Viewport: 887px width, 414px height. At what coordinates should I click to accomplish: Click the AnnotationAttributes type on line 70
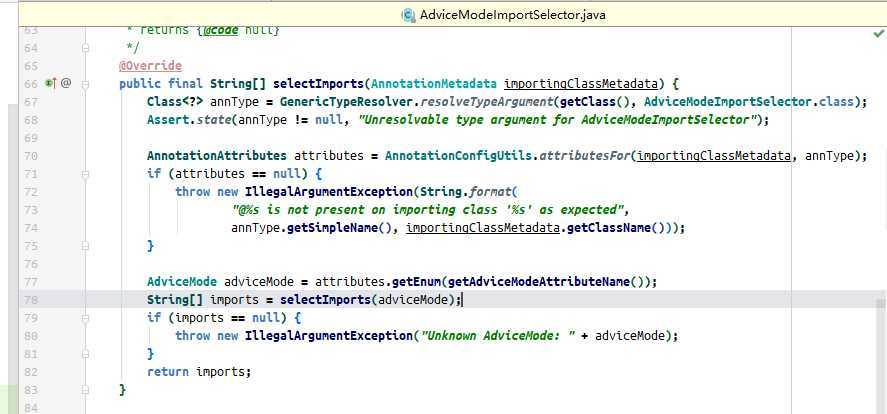point(217,156)
